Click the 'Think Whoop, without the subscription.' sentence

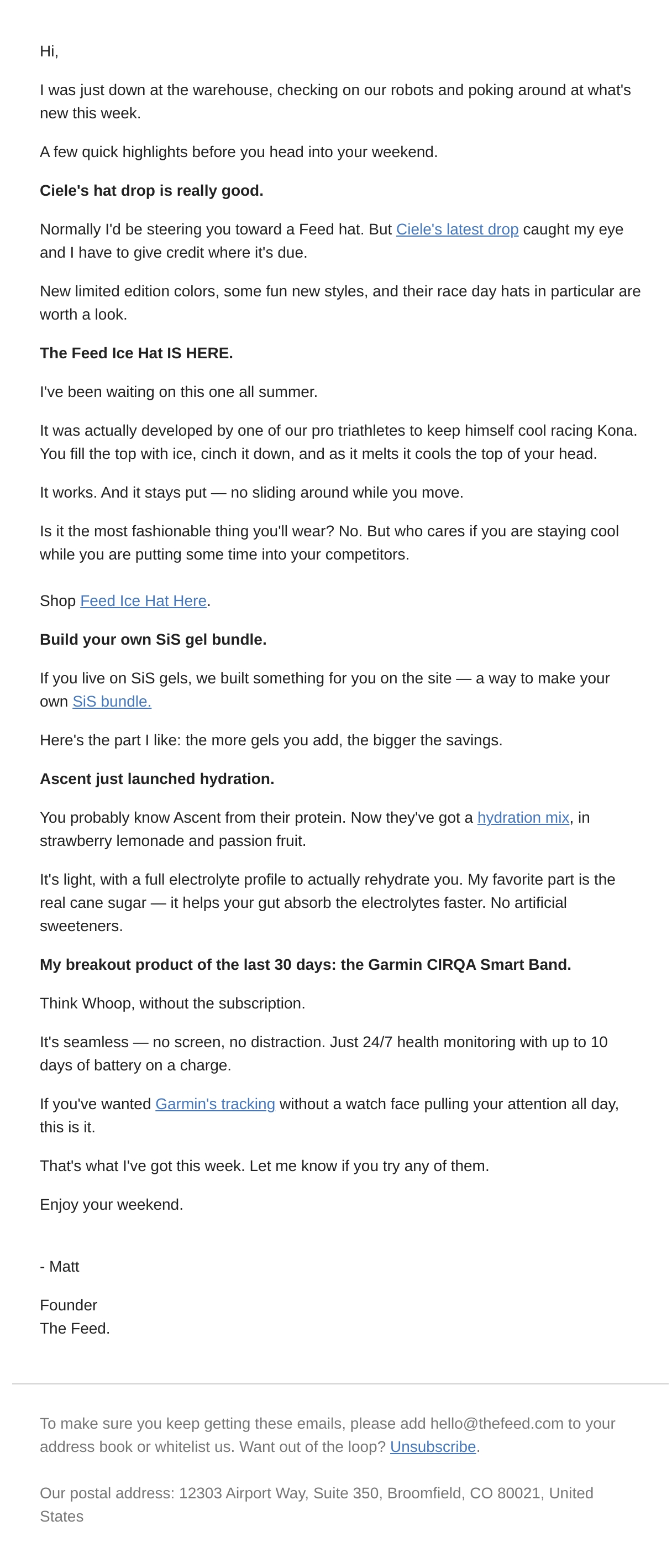coord(173,1002)
